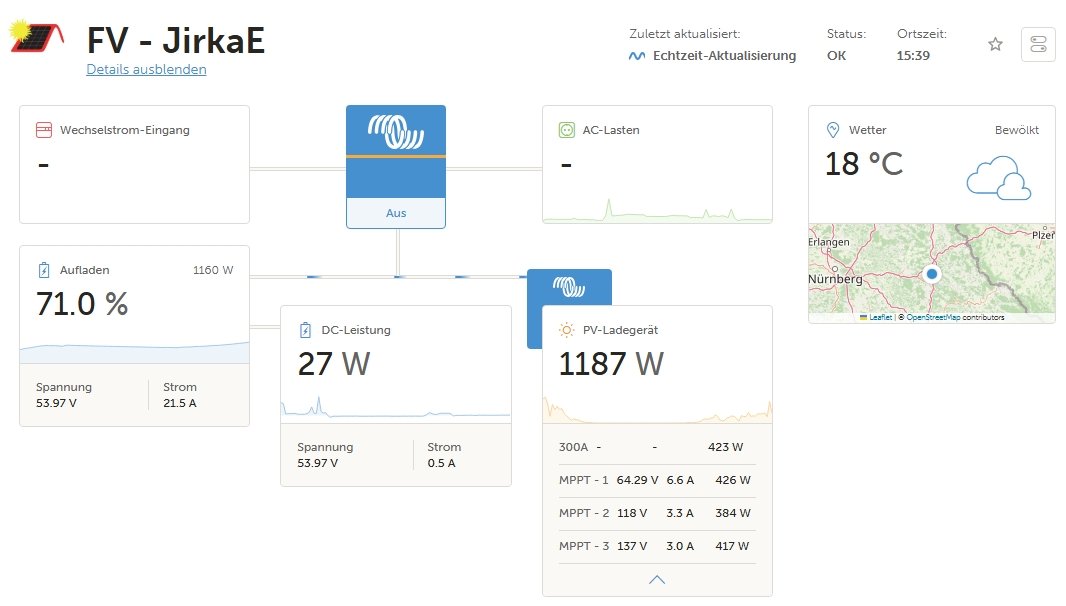Click the Bewölkt weather label
The width and height of the screenshot is (1066, 606).
point(1016,130)
